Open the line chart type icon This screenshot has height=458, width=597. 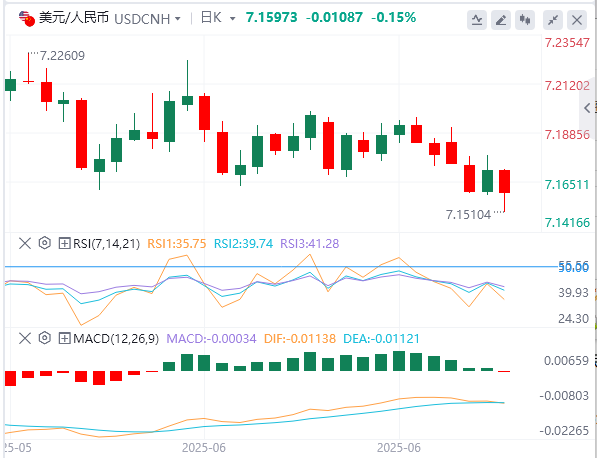click(x=477, y=19)
